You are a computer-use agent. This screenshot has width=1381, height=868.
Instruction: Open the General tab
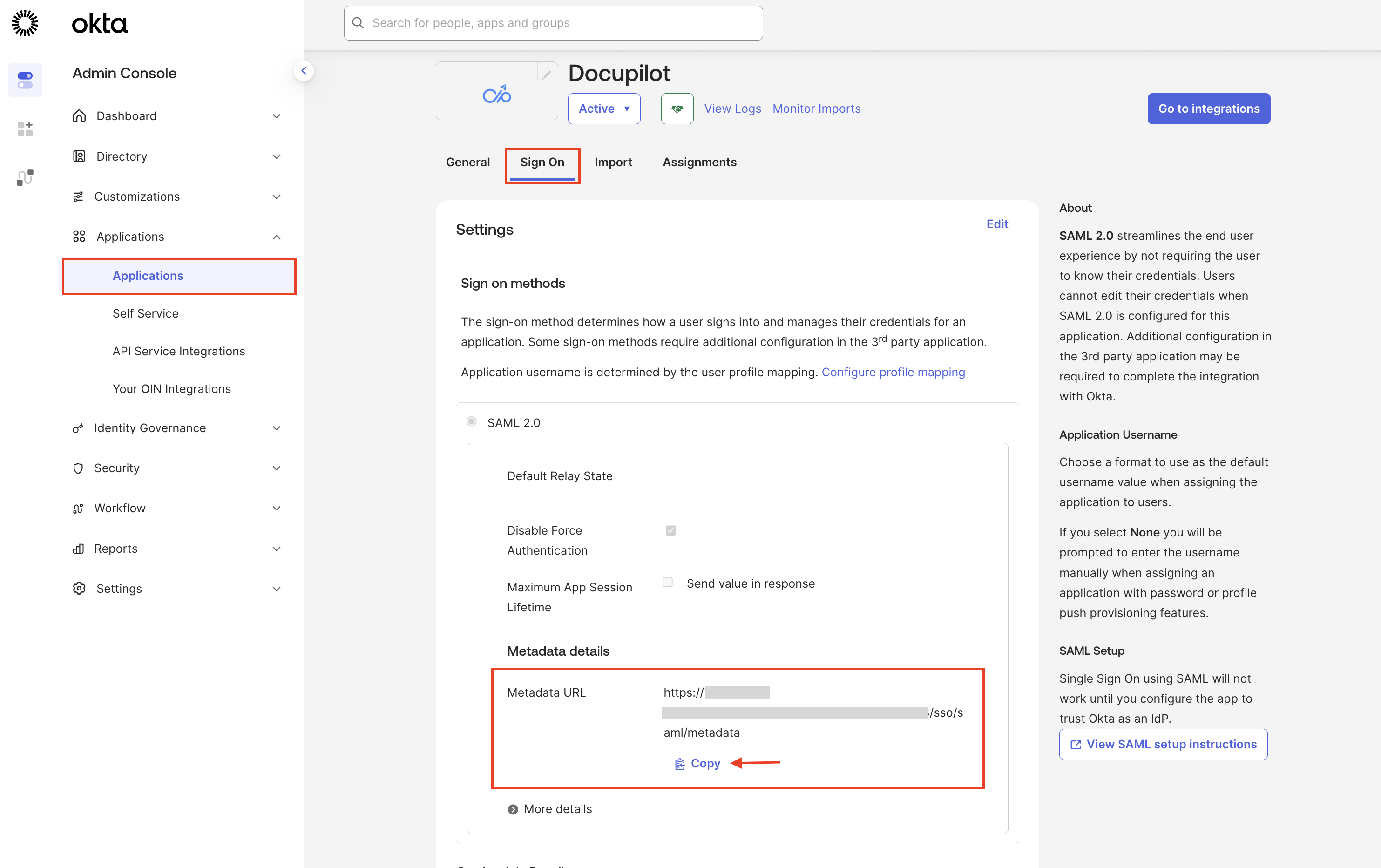467,162
